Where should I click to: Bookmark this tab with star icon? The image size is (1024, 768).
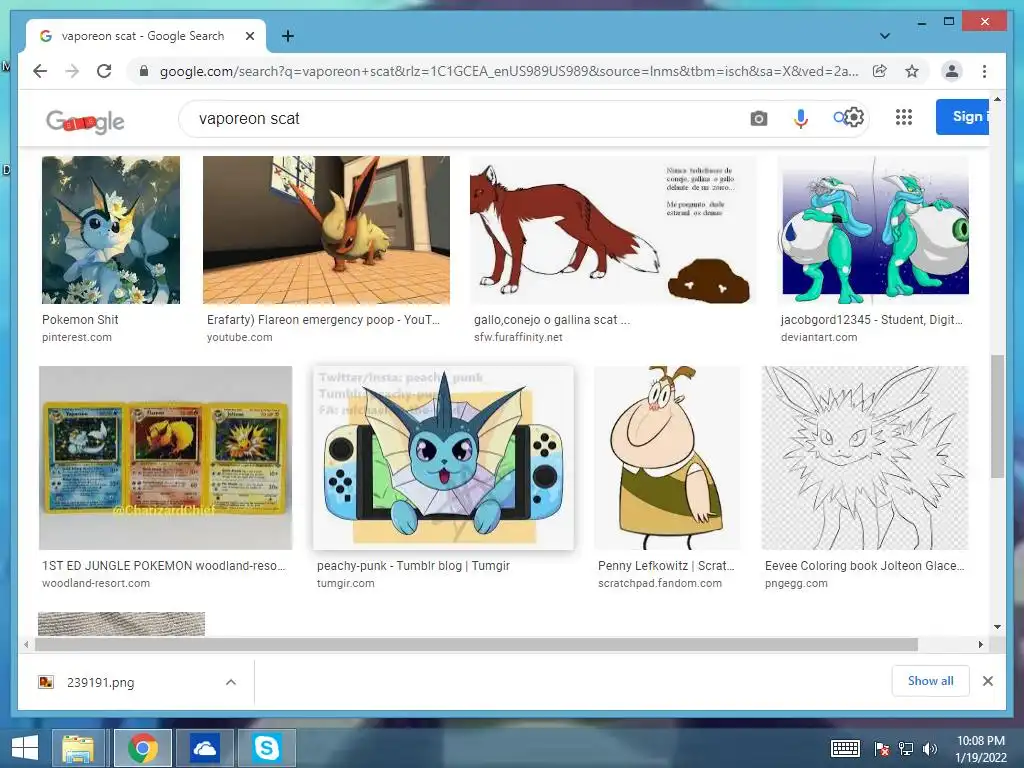[912, 71]
